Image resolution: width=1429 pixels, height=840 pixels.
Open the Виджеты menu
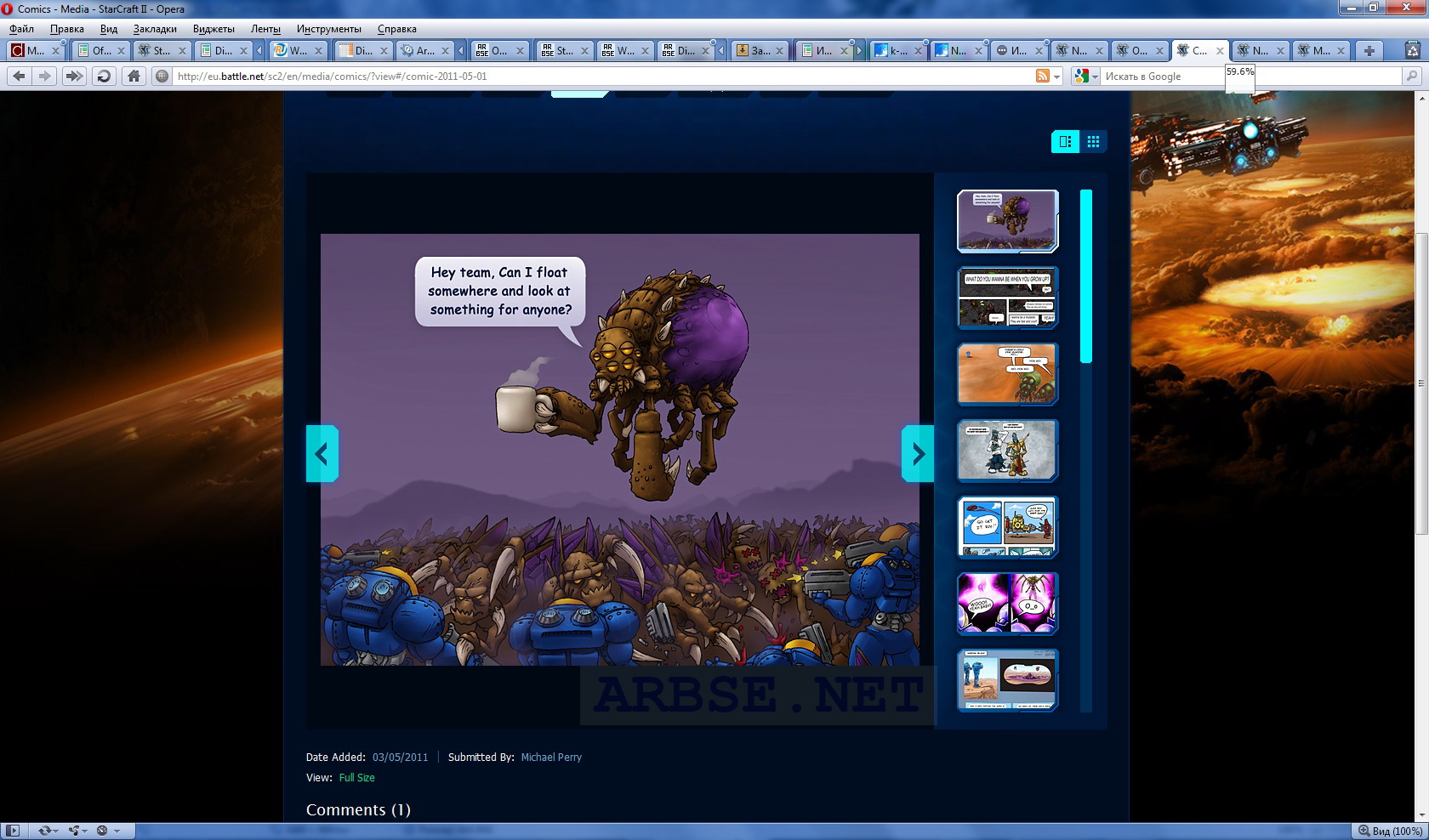[x=213, y=28]
